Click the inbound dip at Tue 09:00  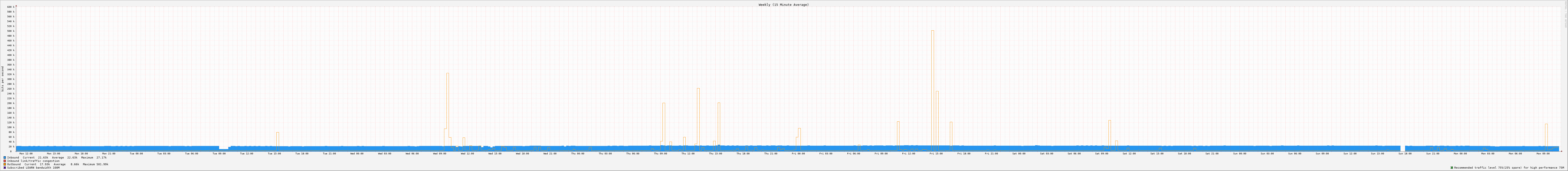tap(223, 149)
